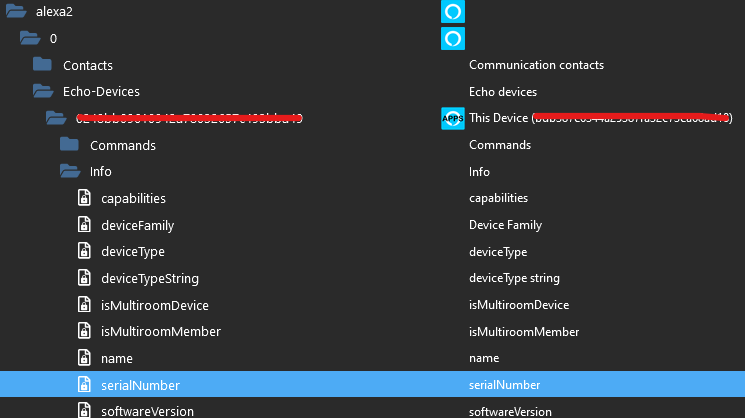Screen dimensions: 745x418
Task: Select the isMultiroomMember state row
Action: [x=372, y=332]
